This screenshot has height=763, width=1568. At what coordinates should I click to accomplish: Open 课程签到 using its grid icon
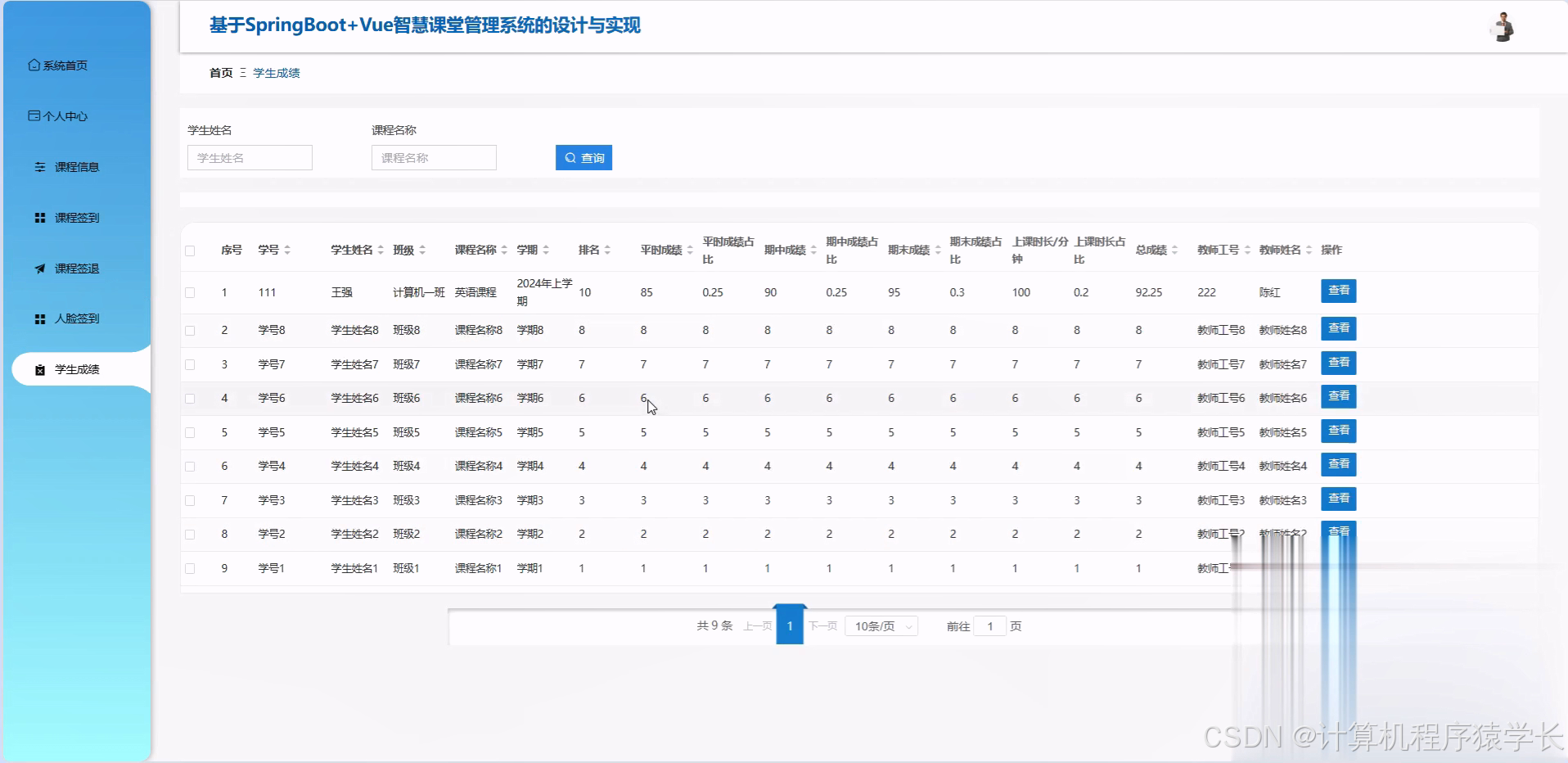[x=40, y=217]
